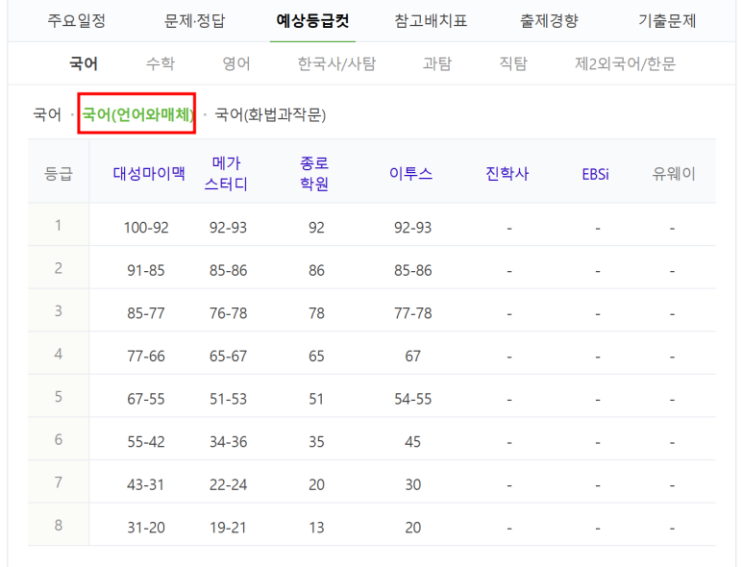This screenshot has width=743, height=567.
Task: Click the grade 1 row label
Action: click(x=58, y=225)
